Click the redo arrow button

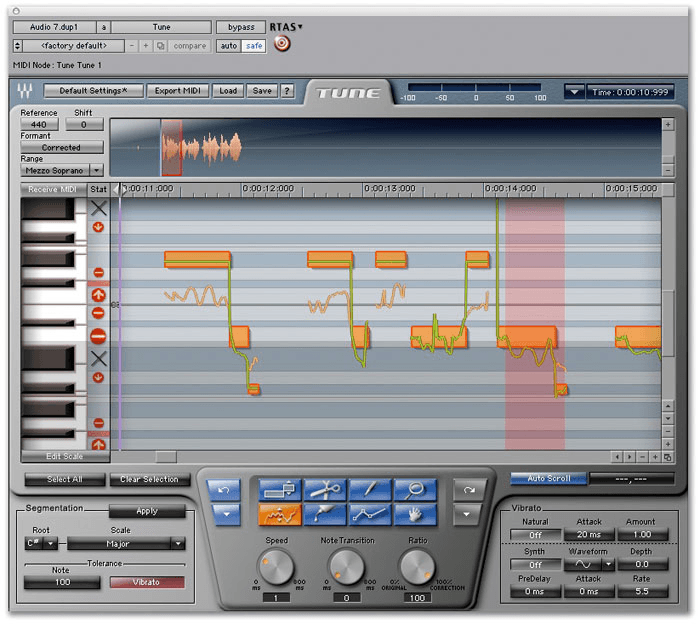pyautogui.click(x=467, y=490)
